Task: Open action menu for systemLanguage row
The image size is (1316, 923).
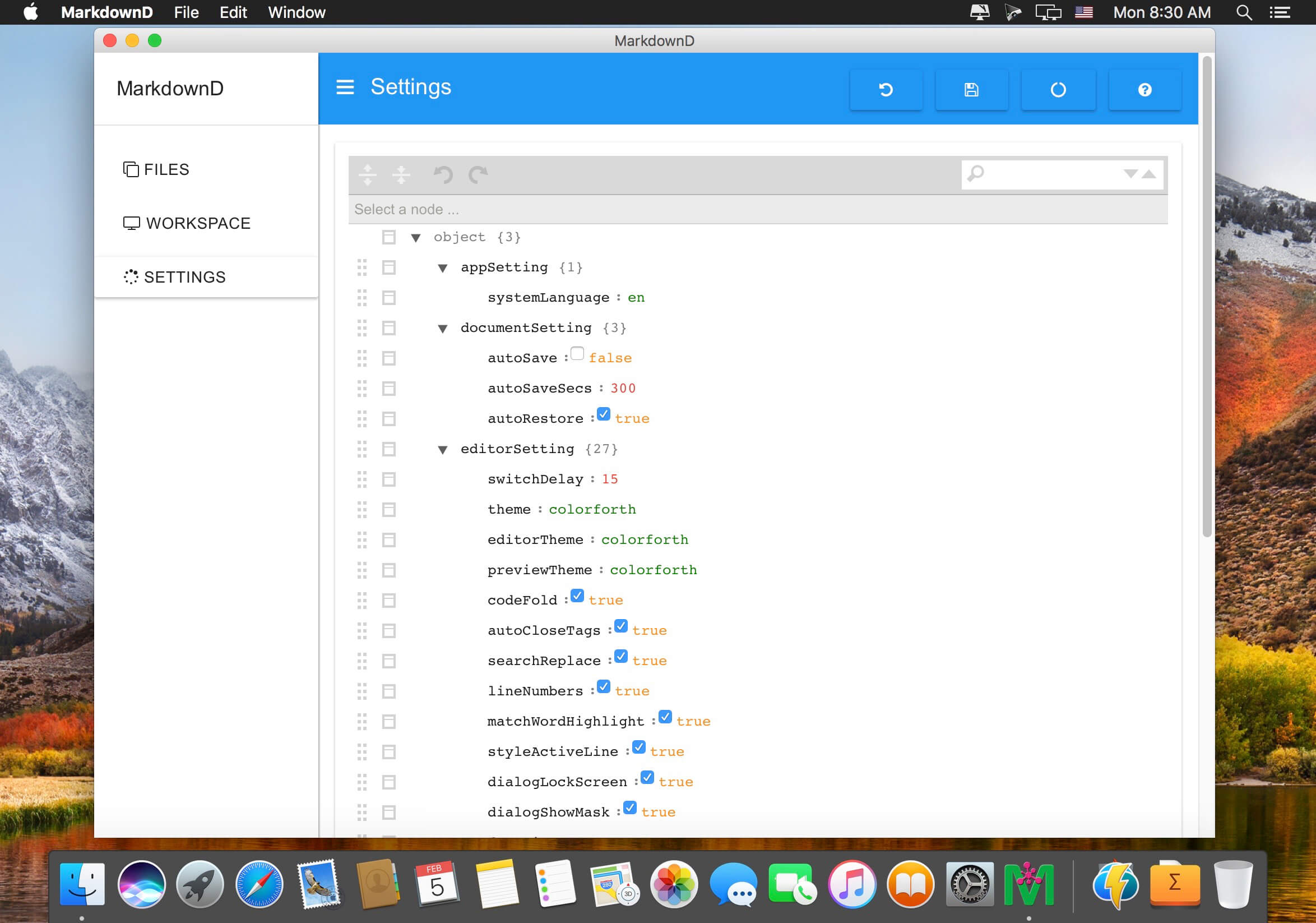Action: point(388,298)
